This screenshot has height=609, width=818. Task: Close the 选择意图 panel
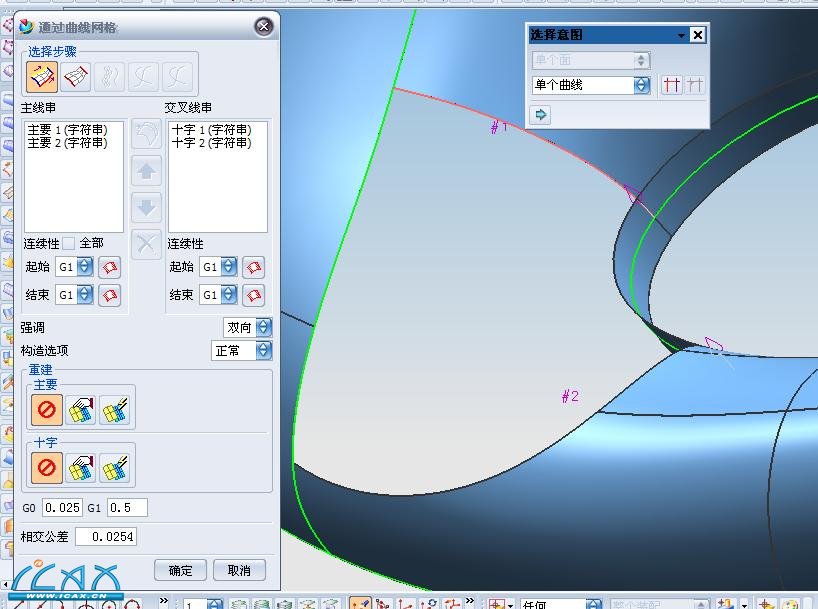coord(698,35)
